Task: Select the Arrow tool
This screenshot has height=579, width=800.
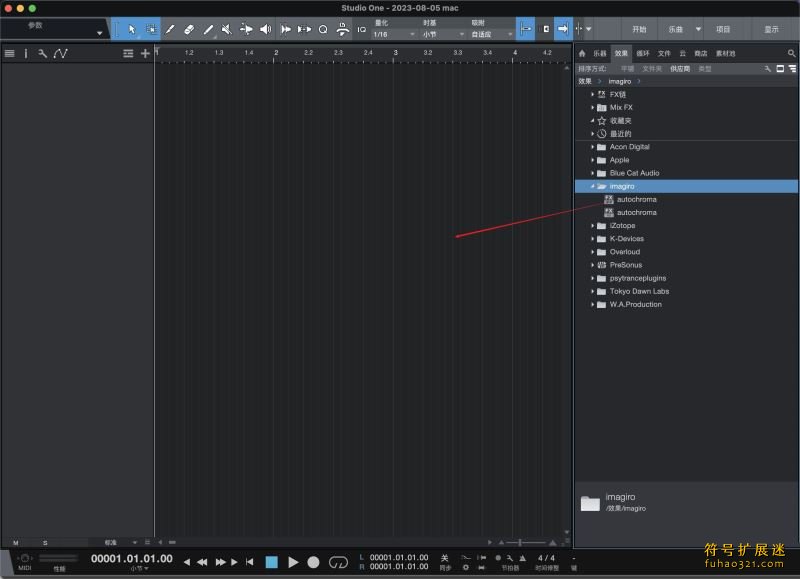Action: 132,29
